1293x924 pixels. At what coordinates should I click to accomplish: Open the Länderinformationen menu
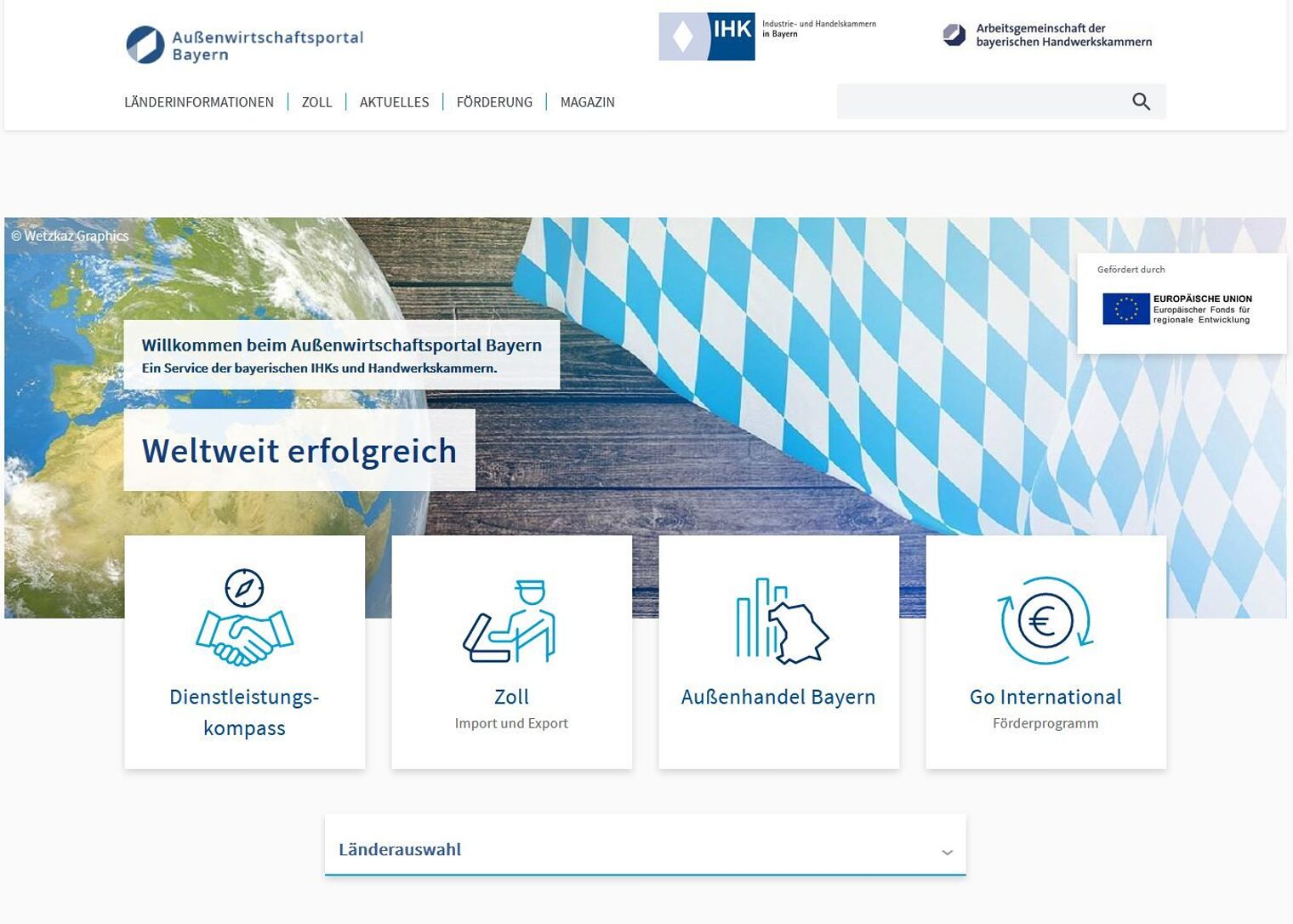pos(199,102)
